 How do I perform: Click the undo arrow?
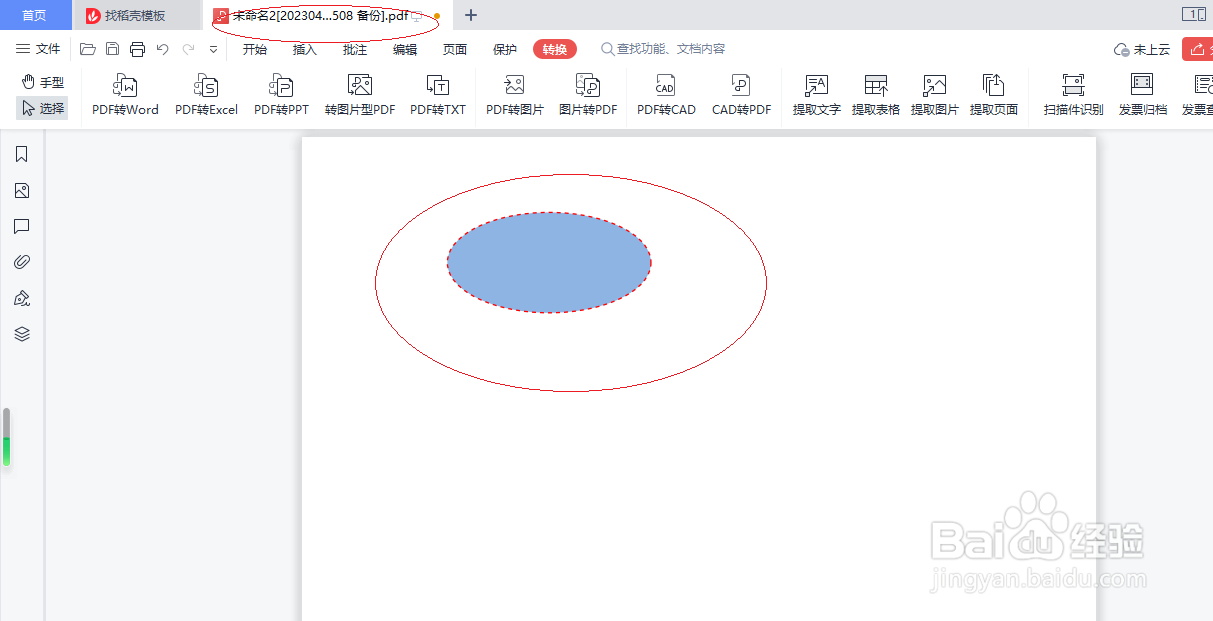pyautogui.click(x=163, y=49)
